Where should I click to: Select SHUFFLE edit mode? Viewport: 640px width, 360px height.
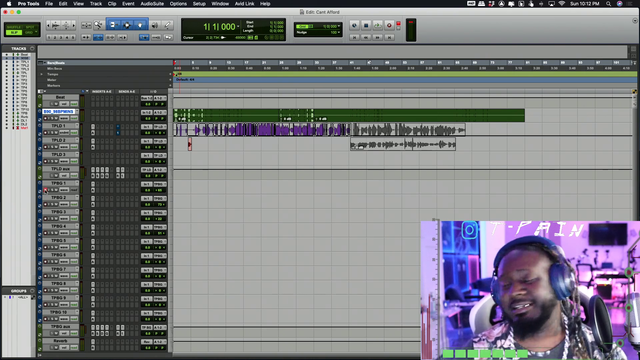14,27
